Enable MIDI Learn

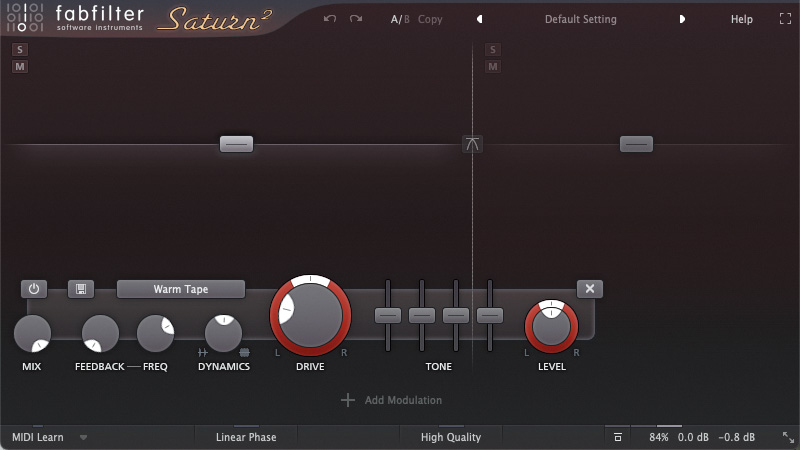(38, 437)
